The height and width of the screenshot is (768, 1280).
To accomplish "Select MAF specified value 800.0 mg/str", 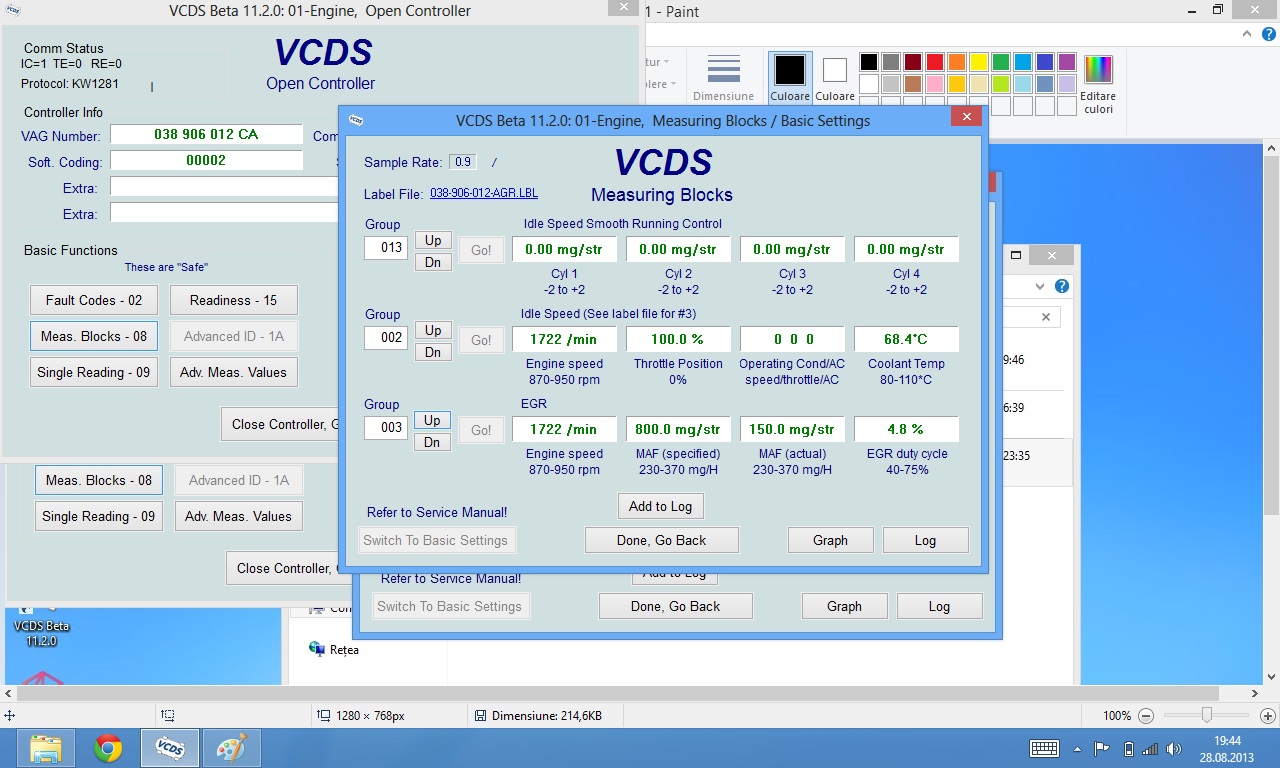I will [x=678, y=429].
